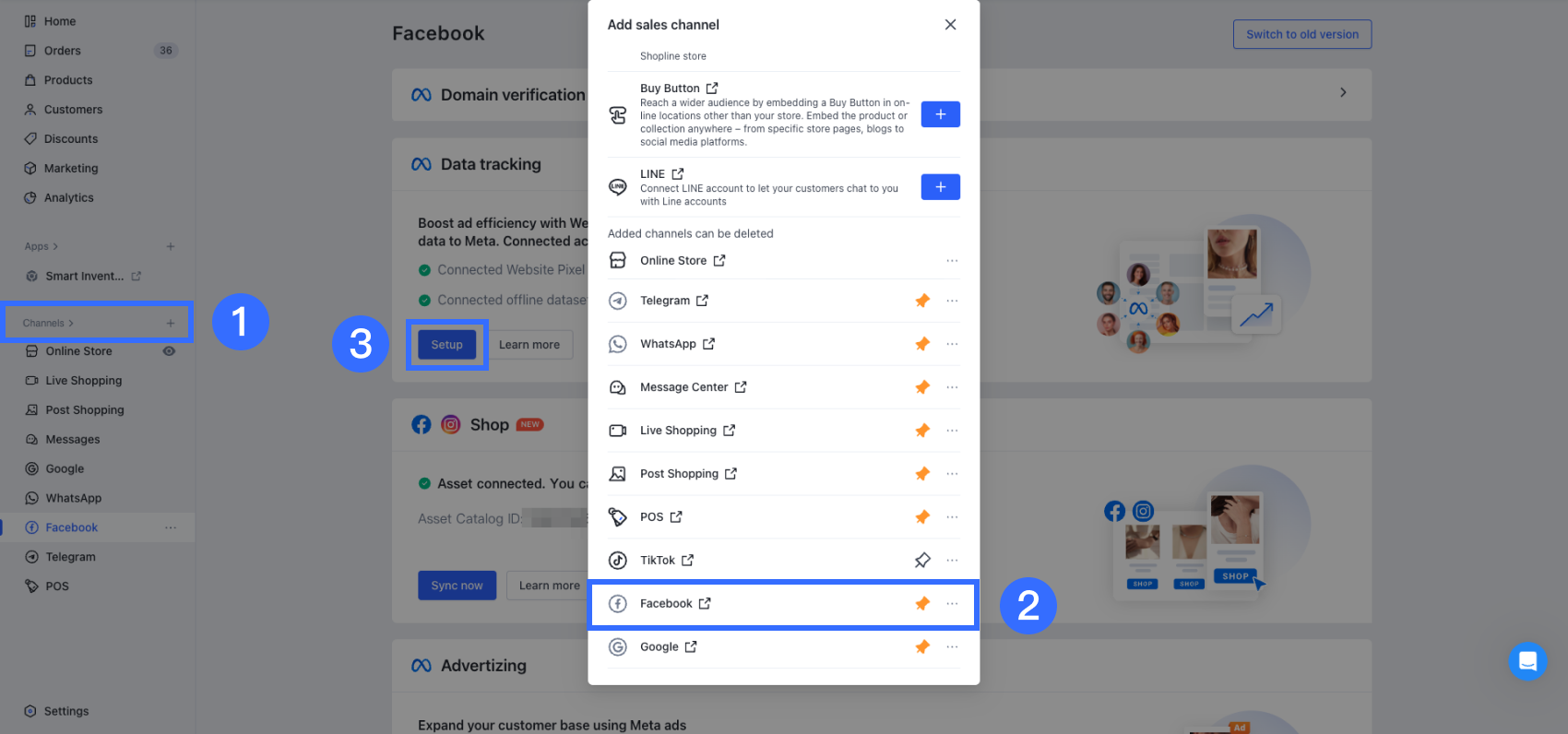Open Facebook sidebar more options menu
The height and width of the screenshot is (734, 1568).
click(171, 527)
